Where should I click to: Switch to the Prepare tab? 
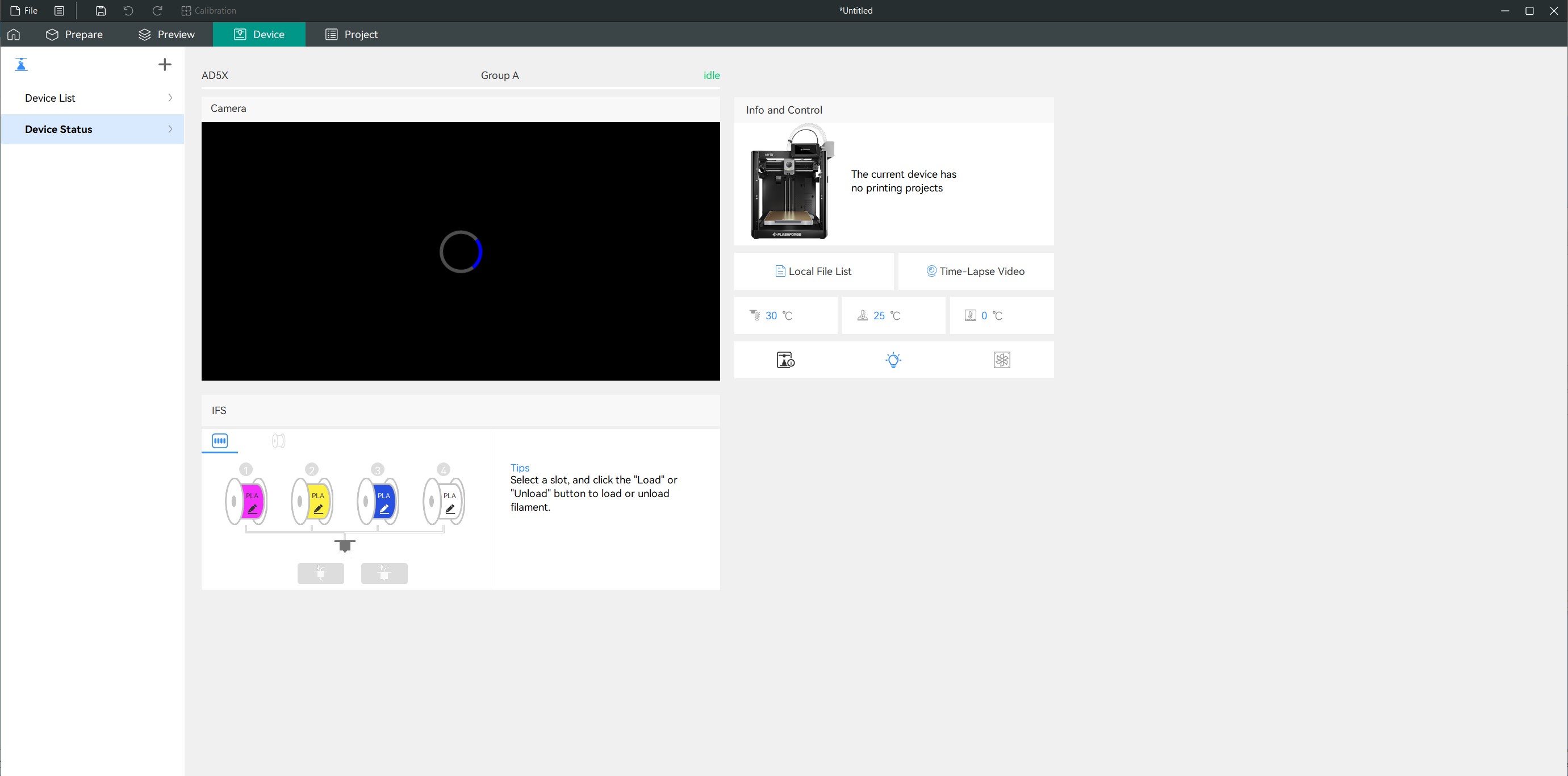[74, 35]
